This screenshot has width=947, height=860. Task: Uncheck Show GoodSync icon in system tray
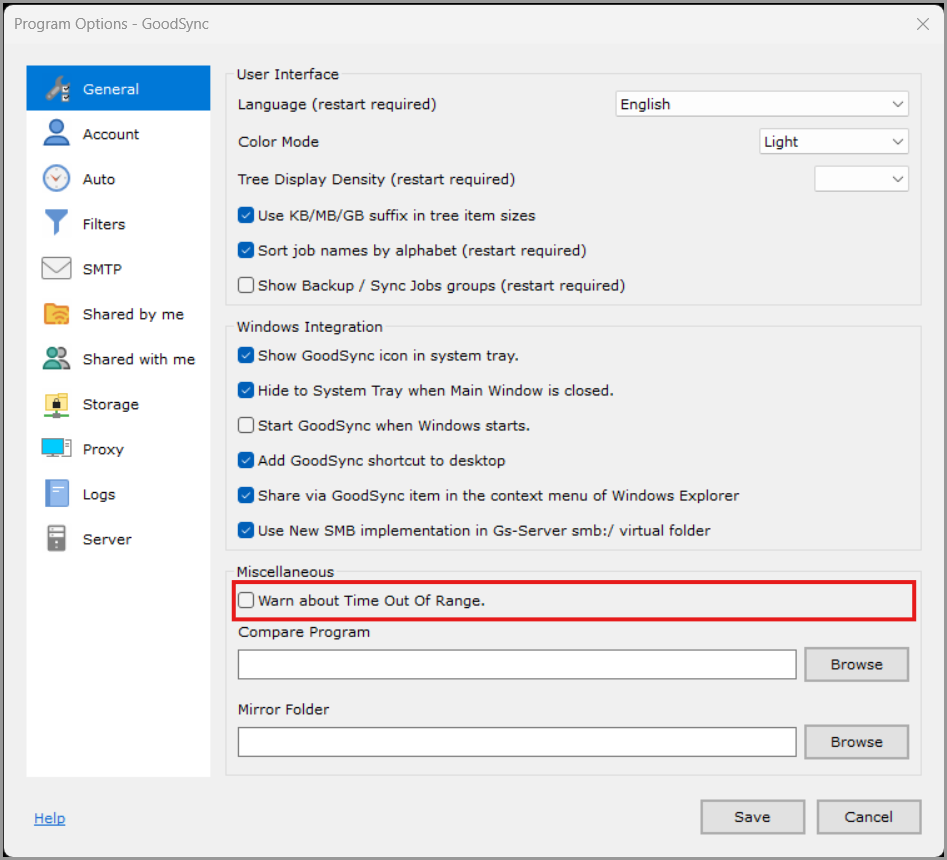246,355
